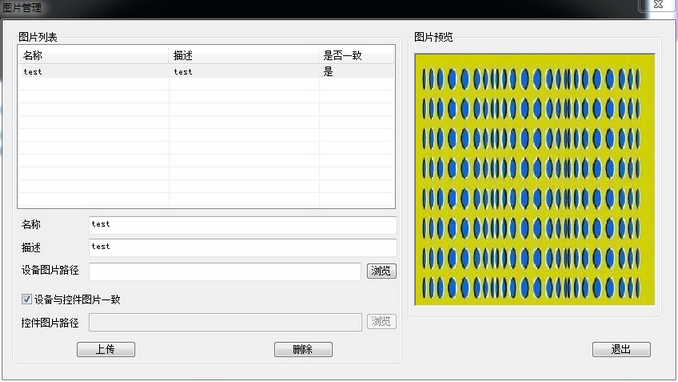Click the 是 cell in test row
Screen dimensions: 678x382
click(x=328, y=71)
